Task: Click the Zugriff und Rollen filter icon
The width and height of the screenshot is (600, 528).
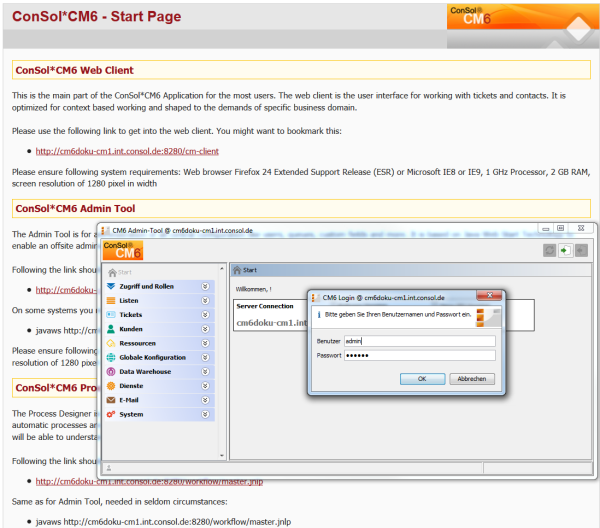Action: pos(111,286)
